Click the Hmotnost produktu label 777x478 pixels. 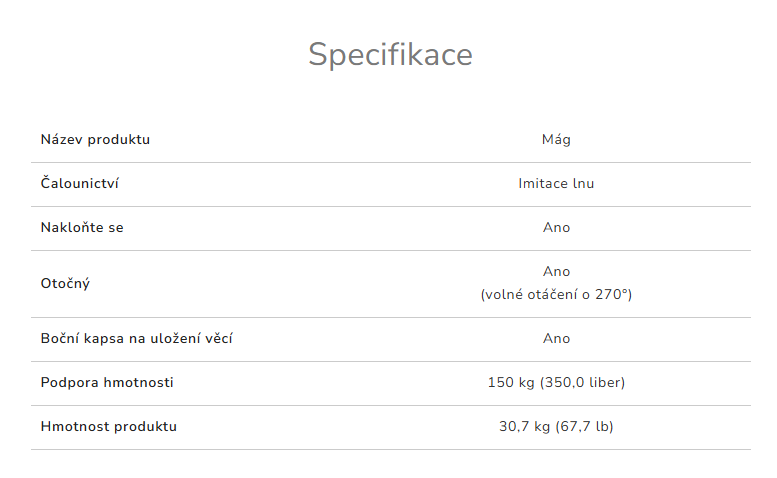click(108, 426)
